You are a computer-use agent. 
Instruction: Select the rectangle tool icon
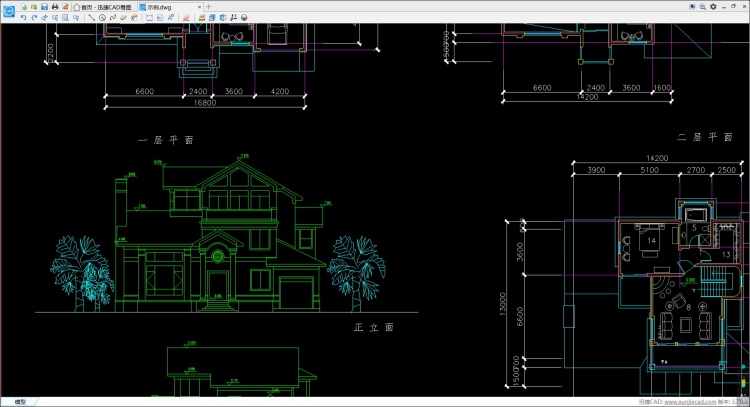coord(149,18)
